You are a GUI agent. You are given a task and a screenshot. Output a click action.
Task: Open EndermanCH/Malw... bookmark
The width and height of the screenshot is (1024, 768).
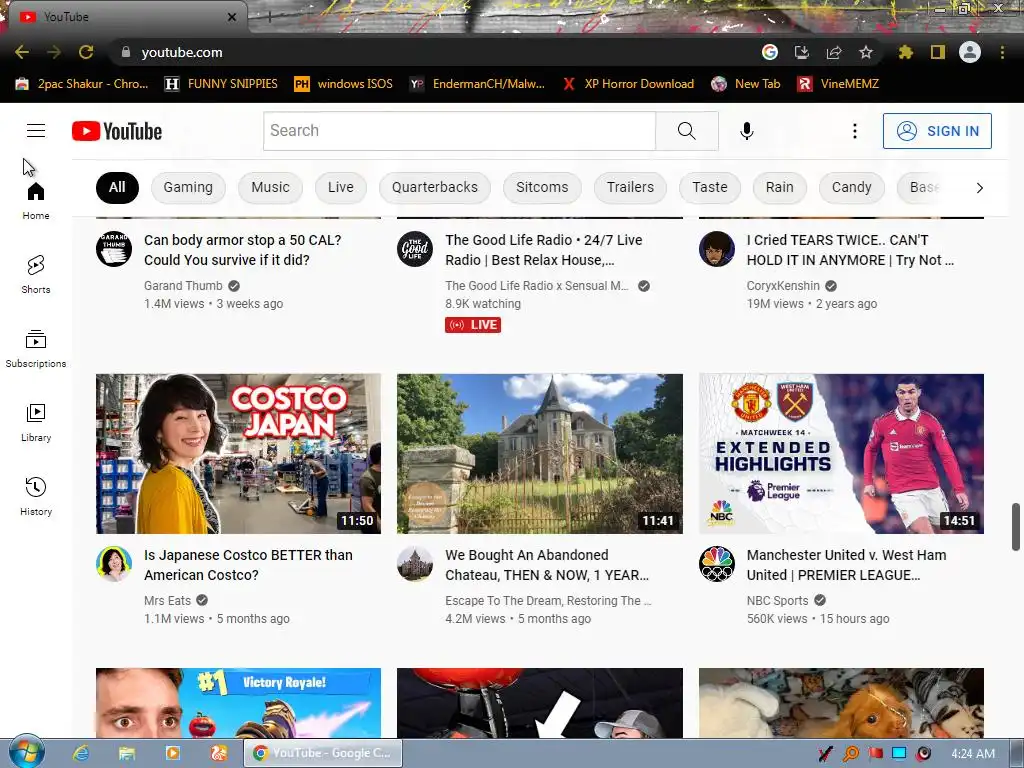click(477, 84)
